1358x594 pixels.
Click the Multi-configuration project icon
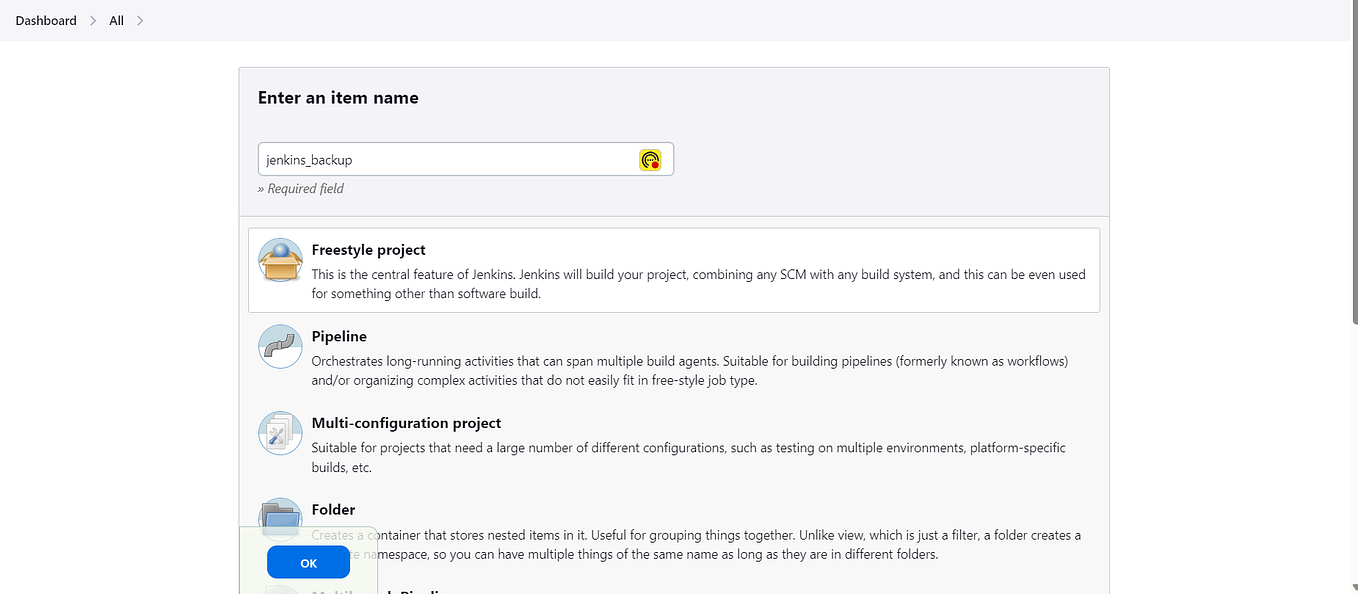pyautogui.click(x=280, y=433)
